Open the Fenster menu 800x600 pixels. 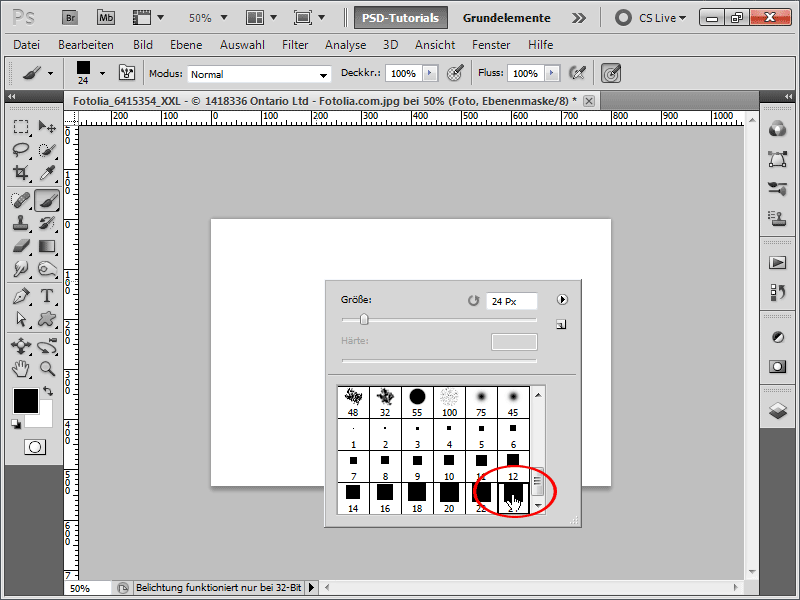click(491, 45)
